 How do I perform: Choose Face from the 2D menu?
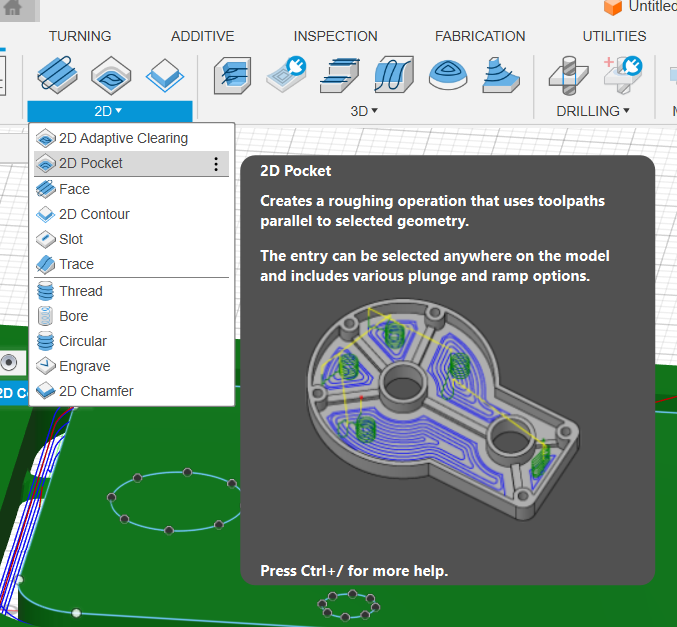coord(131,189)
